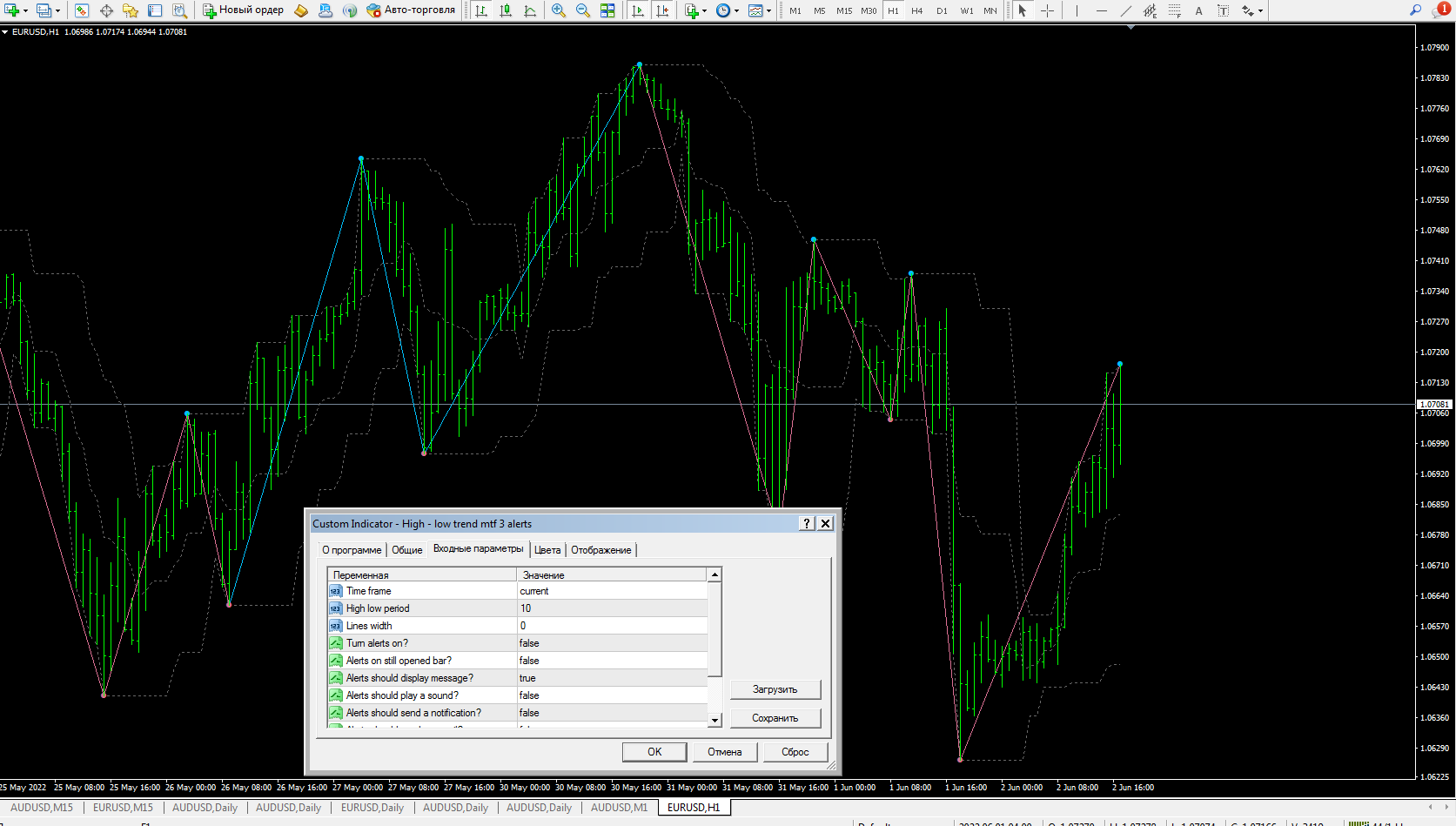Open the AUDUSD,M1 chart tab
1456x826 pixels.
pos(619,808)
